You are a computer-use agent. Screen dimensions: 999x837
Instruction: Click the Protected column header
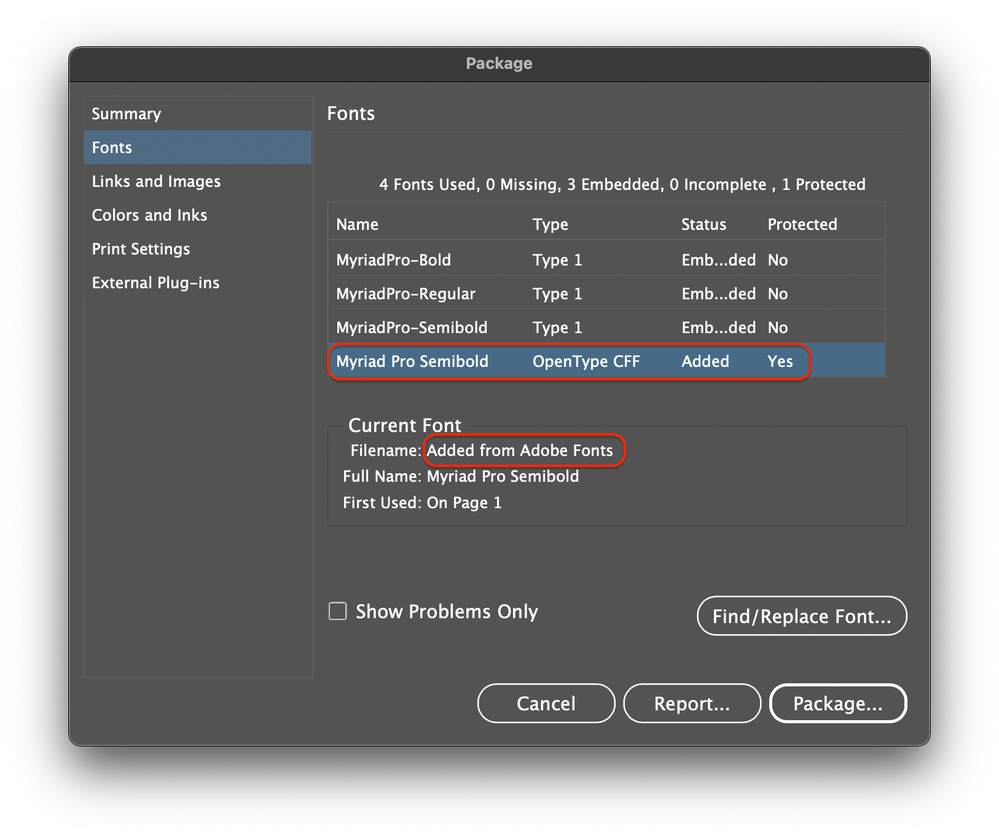click(x=802, y=224)
